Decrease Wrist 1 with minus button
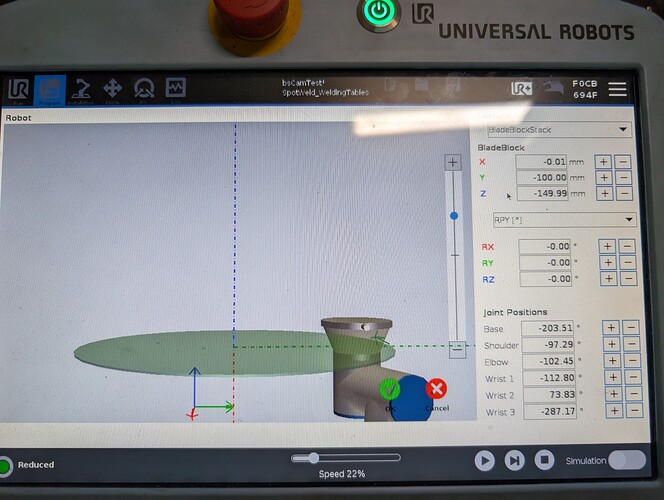 pyautogui.click(x=633, y=377)
